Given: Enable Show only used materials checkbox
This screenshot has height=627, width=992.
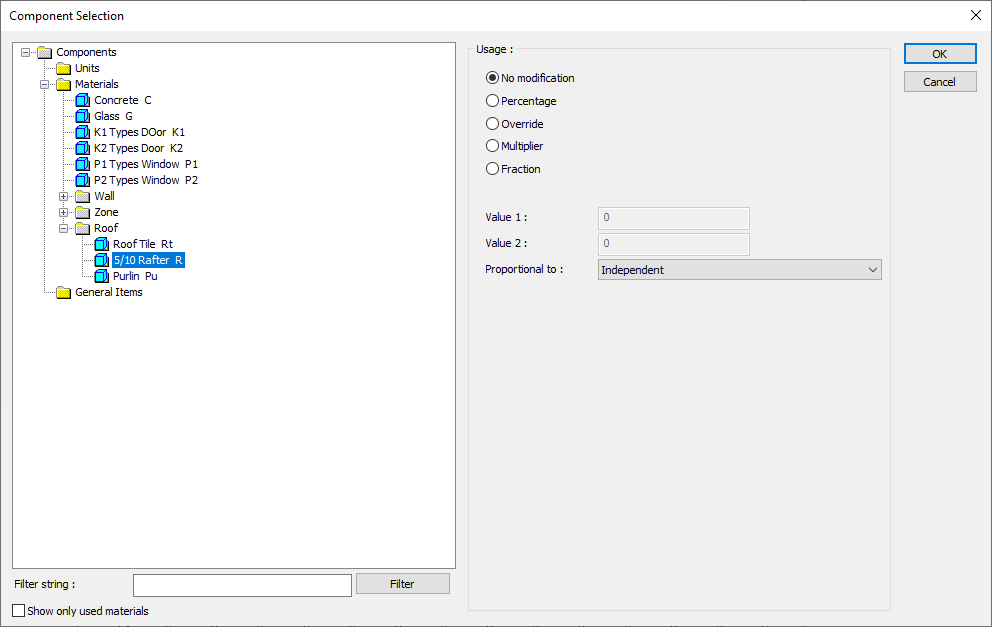Looking at the screenshot, I should click(19, 611).
